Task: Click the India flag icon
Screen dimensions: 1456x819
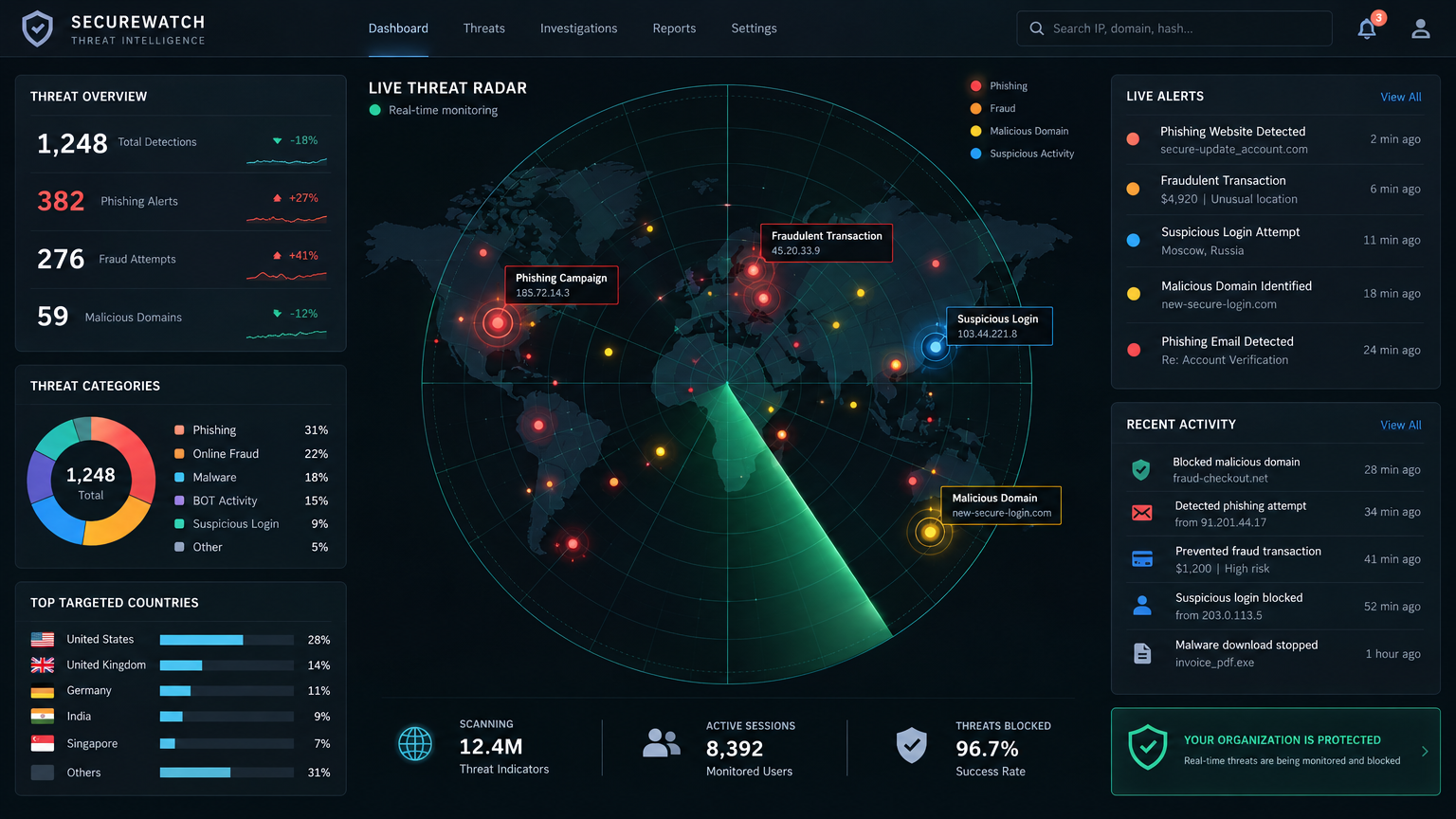Action: (x=43, y=717)
